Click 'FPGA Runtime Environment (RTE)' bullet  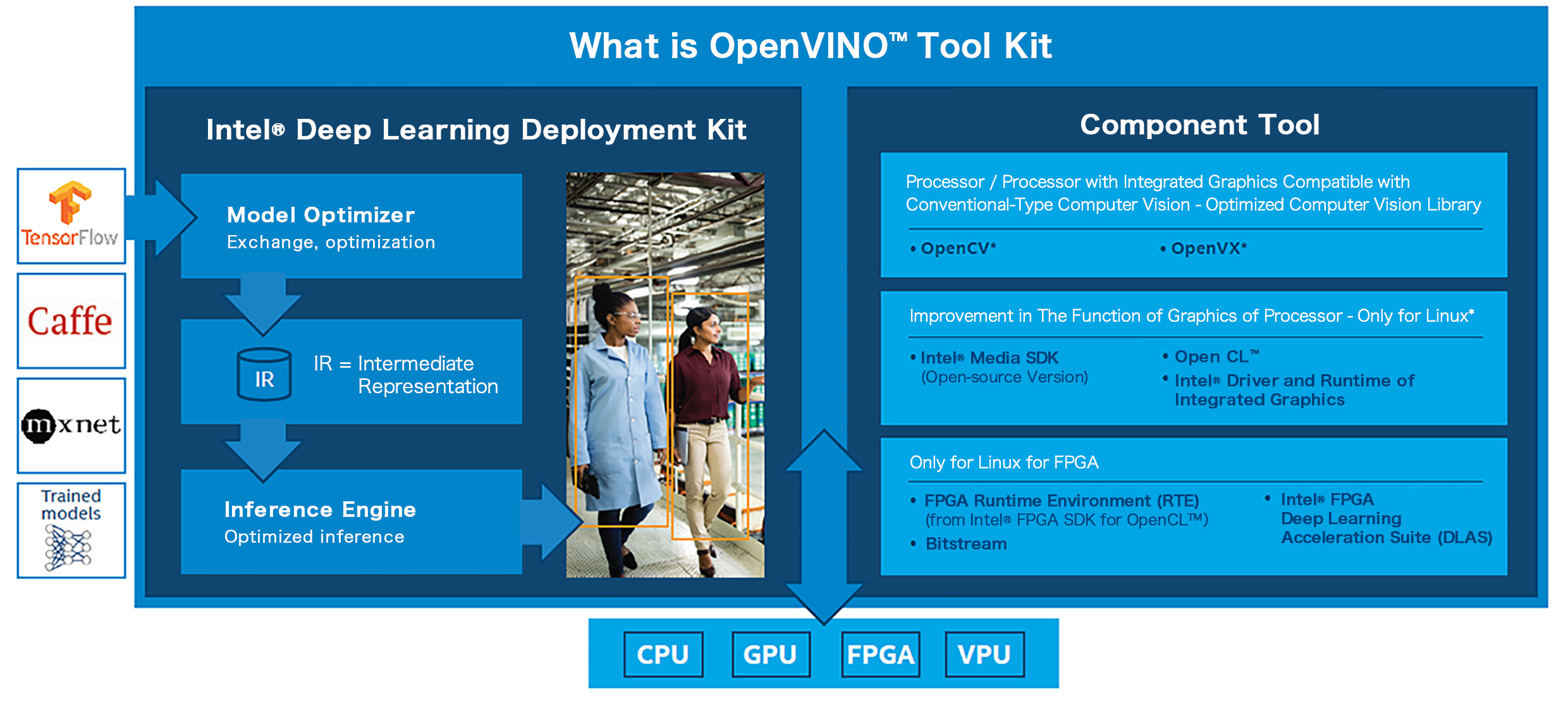pyautogui.click(x=1055, y=501)
